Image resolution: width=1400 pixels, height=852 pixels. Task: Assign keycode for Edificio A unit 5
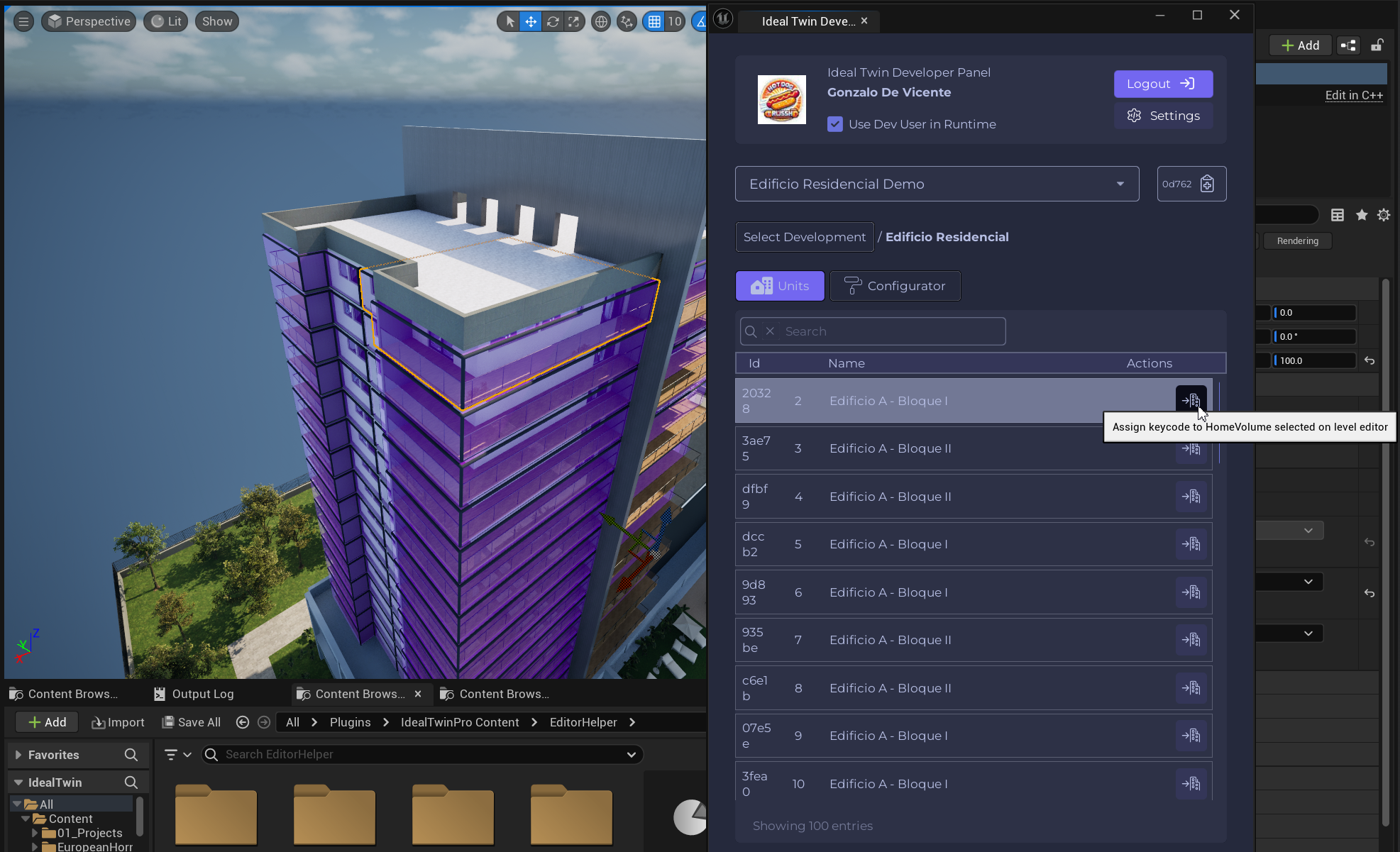tap(1191, 545)
